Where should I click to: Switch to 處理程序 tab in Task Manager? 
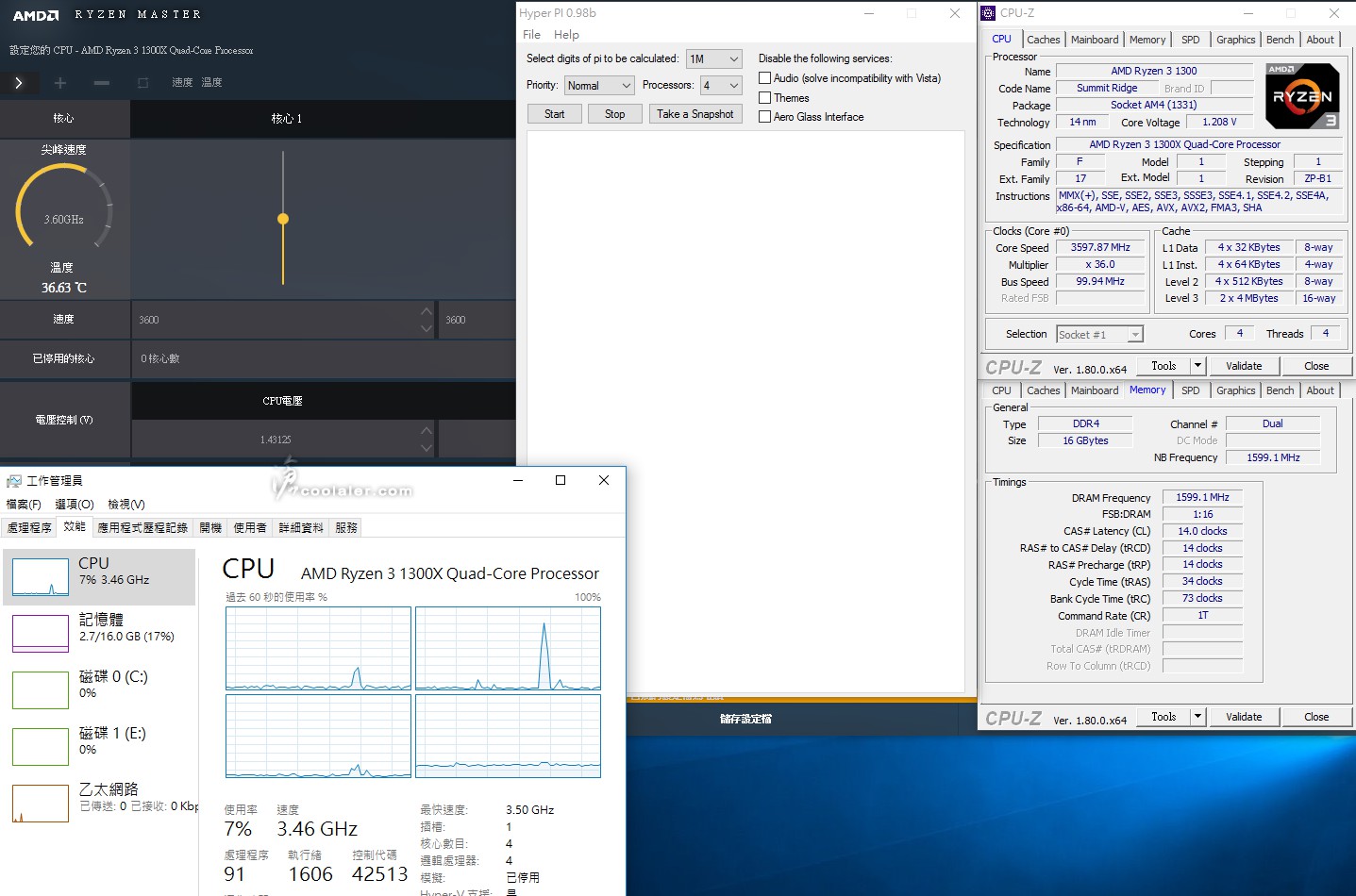coord(29,528)
